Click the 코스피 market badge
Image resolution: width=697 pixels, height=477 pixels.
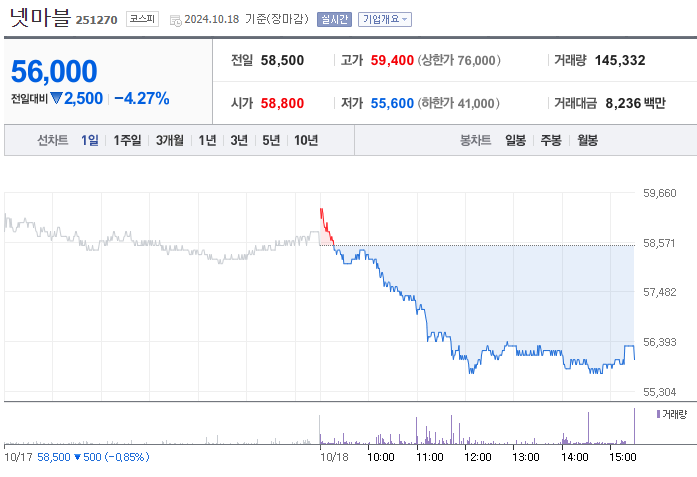(142, 19)
